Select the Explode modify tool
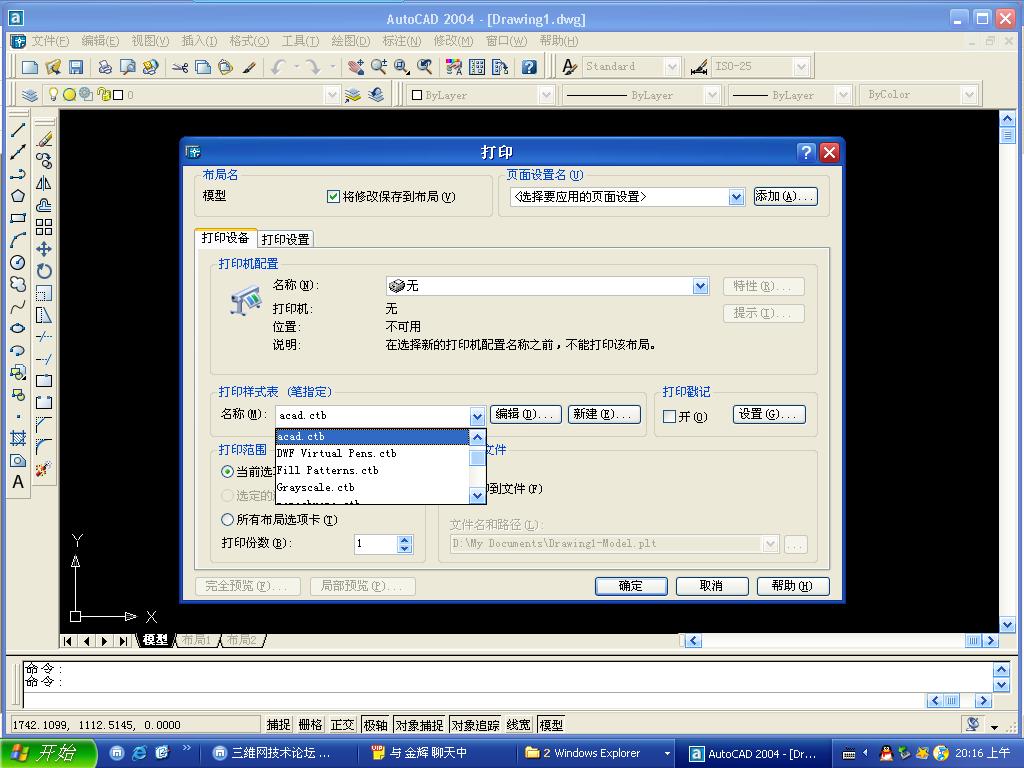 (x=44, y=469)
